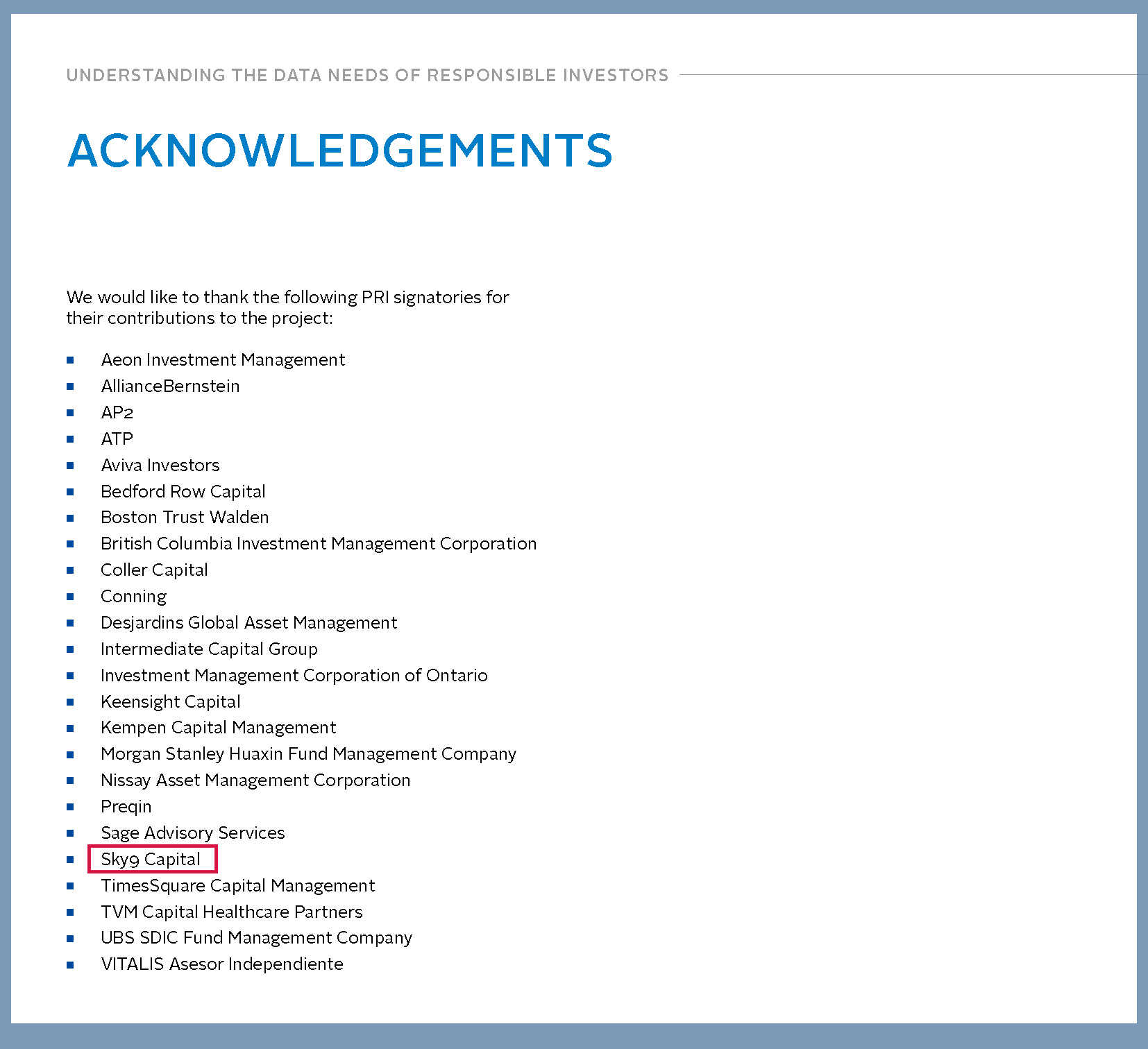
Task: Select 'Nissay Asset Management Corporation'
Action: [255, 781]
